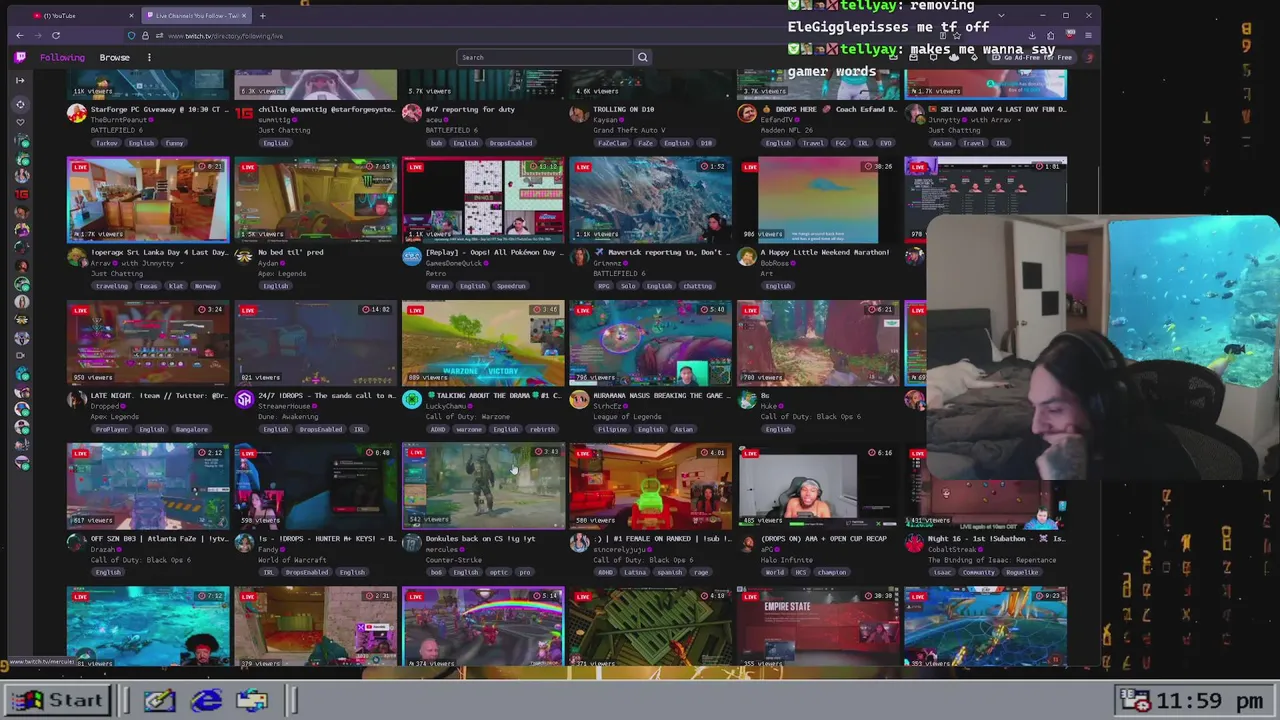Click BobRoss channel avatar
Screen dimensions: 1280x720
click(747, 256)
